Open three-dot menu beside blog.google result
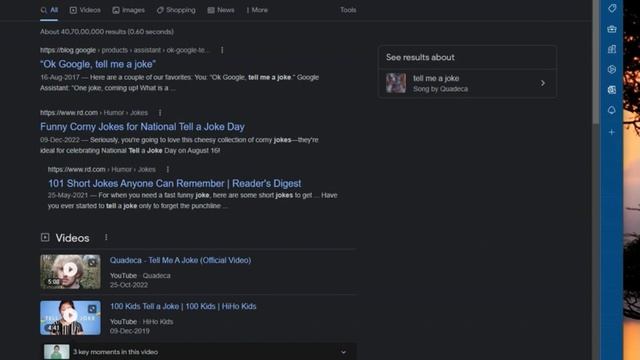The width and height of the screenshot is (640, 360). click(x=222, y=50)
